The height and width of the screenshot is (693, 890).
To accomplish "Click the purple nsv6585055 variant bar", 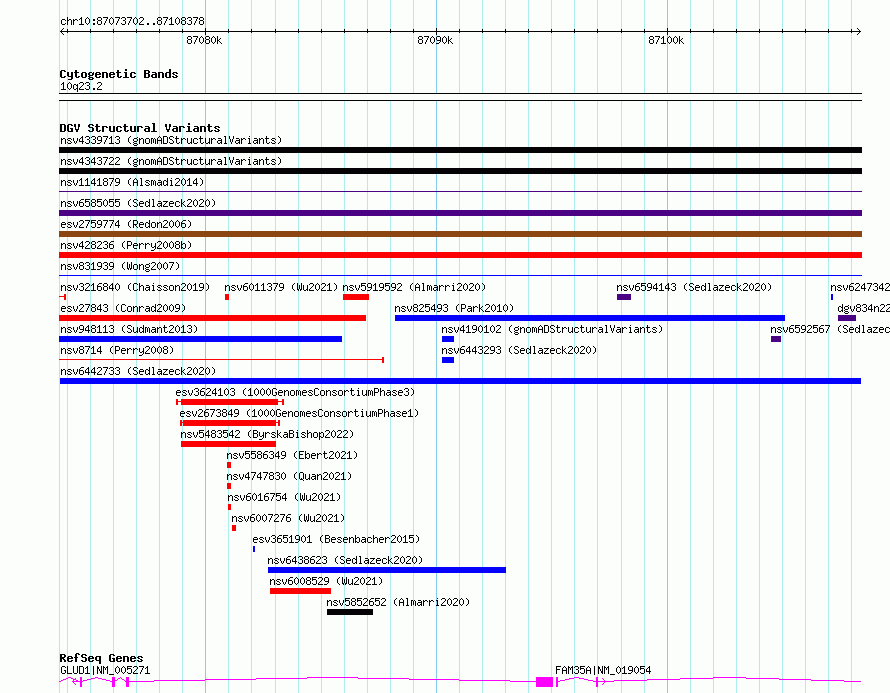I will [460, 213].
